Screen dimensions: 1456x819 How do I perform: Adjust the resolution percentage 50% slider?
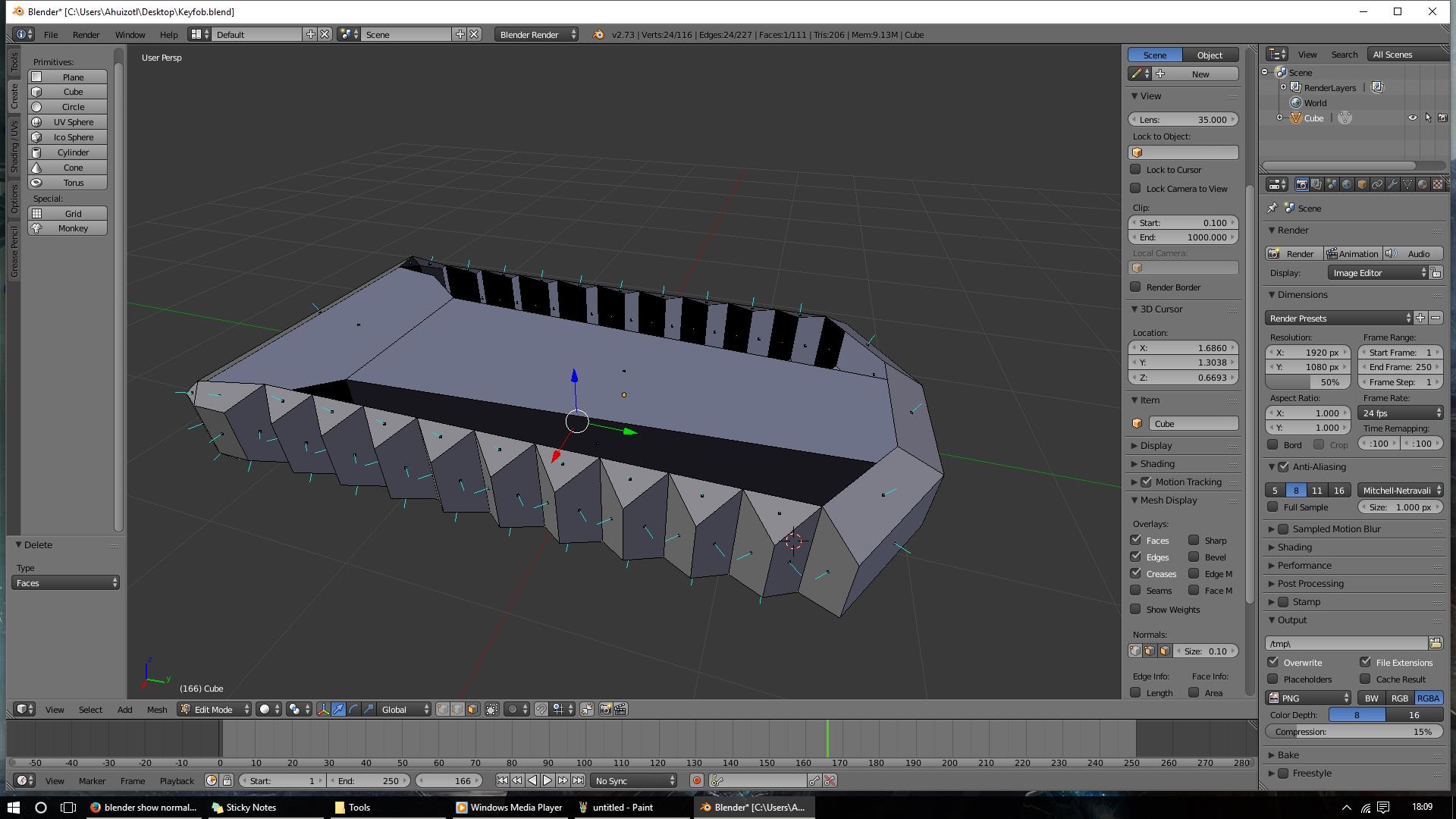1308,382
